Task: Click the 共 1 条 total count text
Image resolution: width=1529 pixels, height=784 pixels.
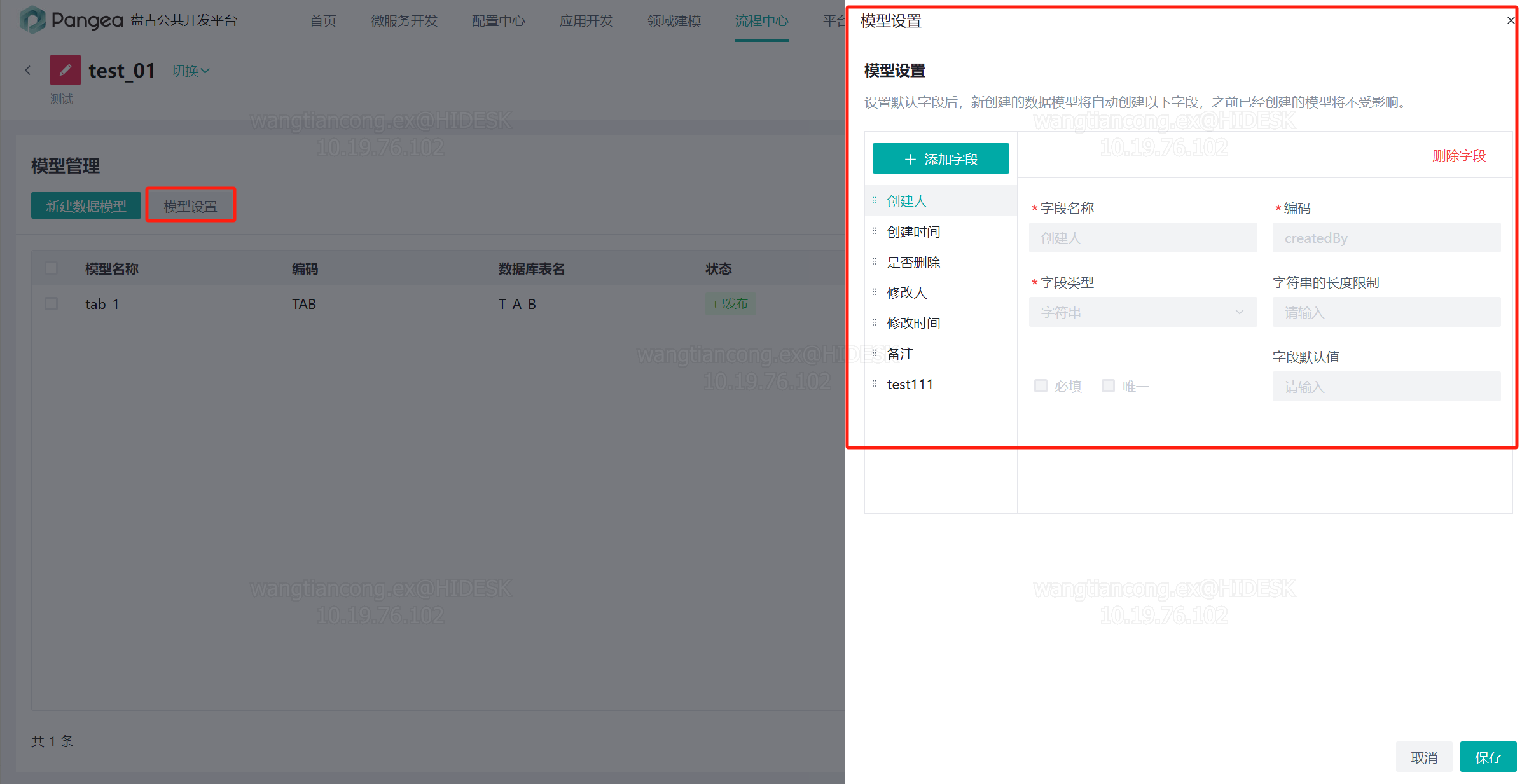Action: (x=53, y=741)
